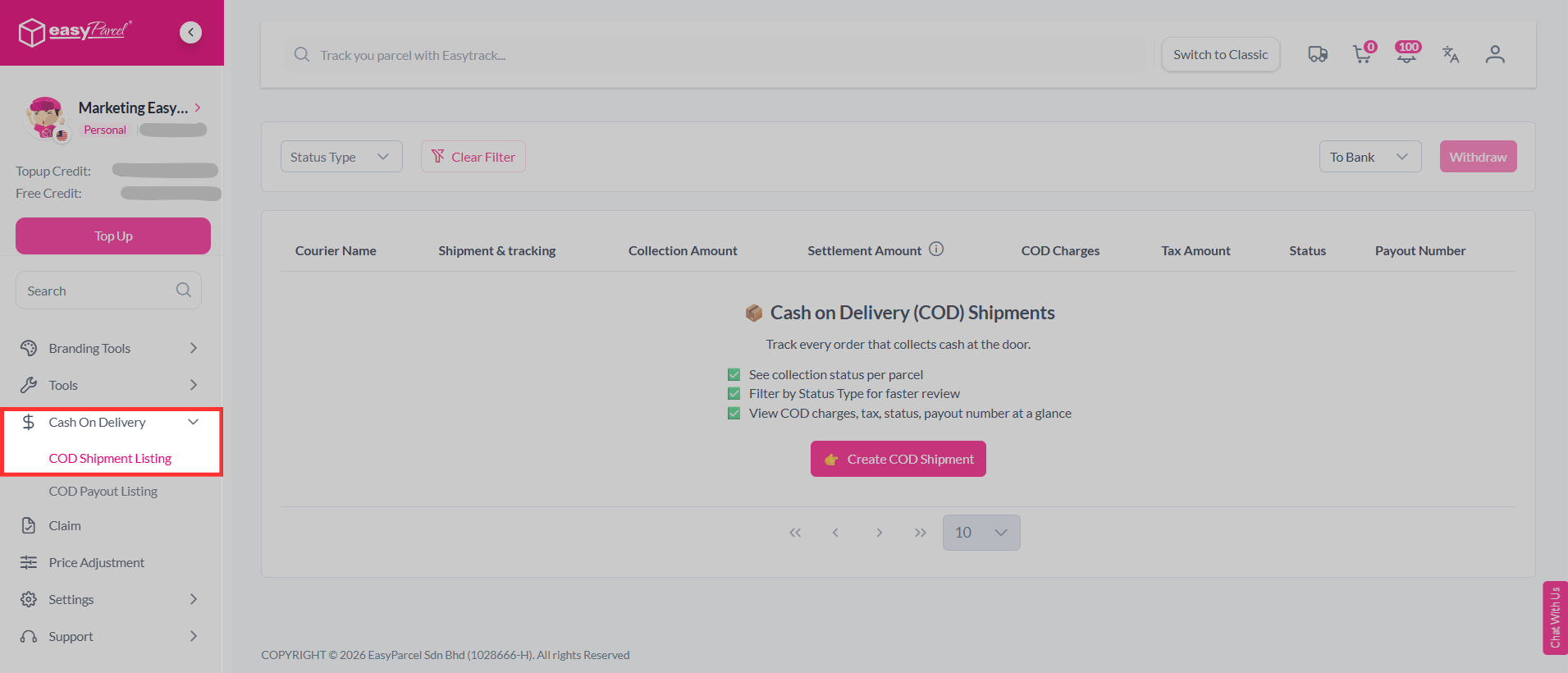Open the Claim menu item
This screenshot has height=673, width=1568.
pos(64,525)
